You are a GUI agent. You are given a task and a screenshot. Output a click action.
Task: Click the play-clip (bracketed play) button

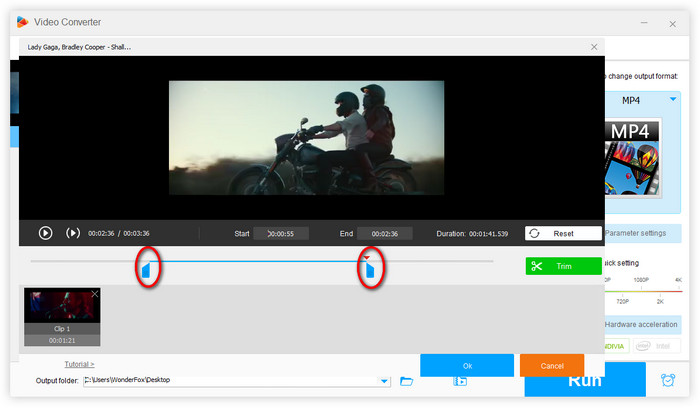click(x=73, y=233)
